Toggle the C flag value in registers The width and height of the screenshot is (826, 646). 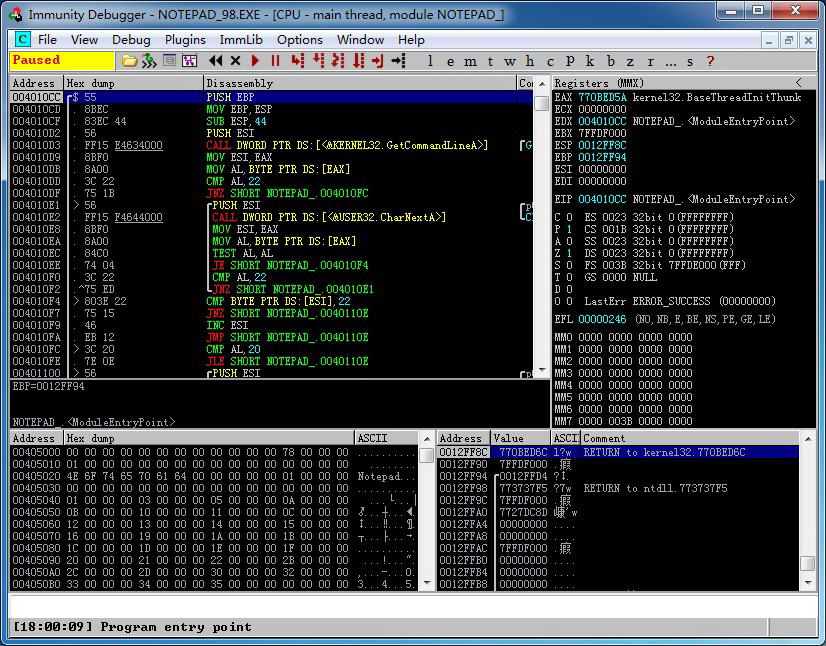click(569, 217)
